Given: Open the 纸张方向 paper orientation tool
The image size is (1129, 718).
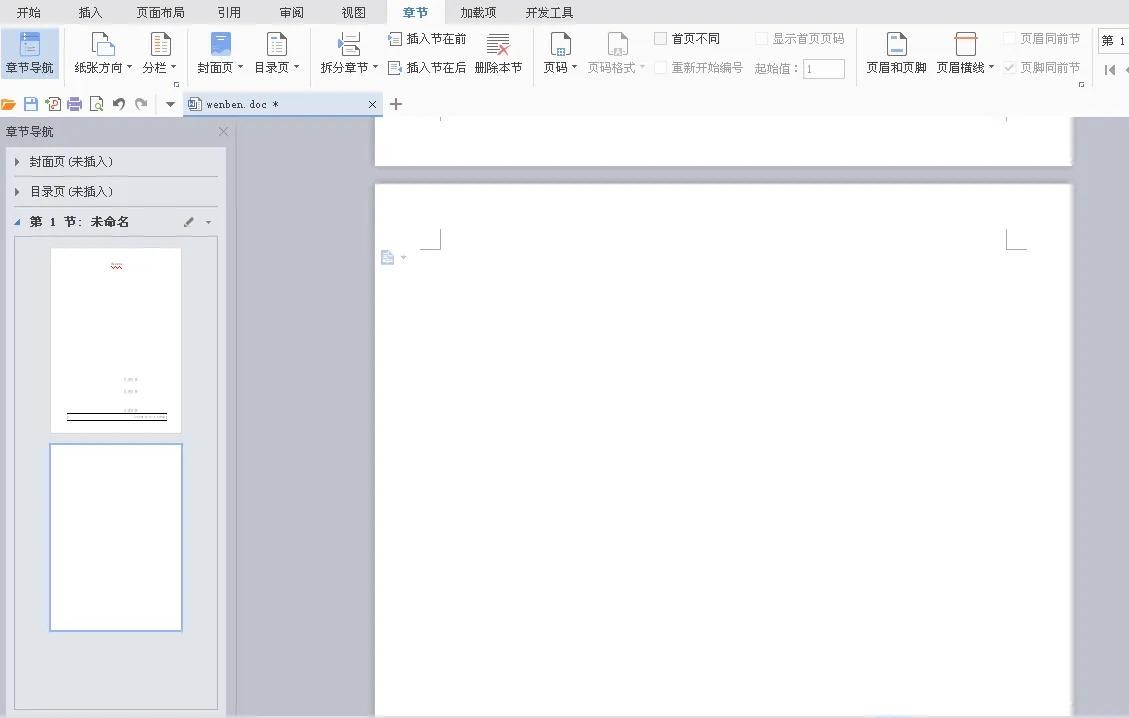Looking at the screenshot, I should coord(103,53).
